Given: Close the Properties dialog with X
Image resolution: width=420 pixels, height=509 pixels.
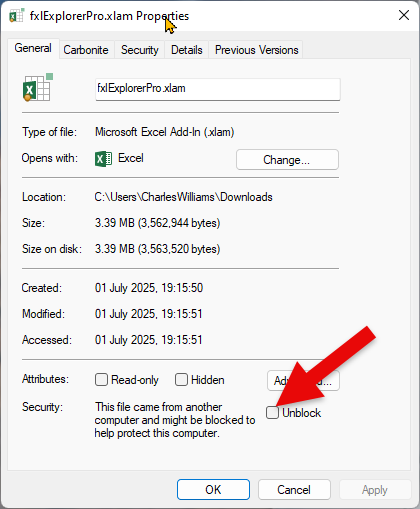Looking at the screenshot, I should (404, 15).
